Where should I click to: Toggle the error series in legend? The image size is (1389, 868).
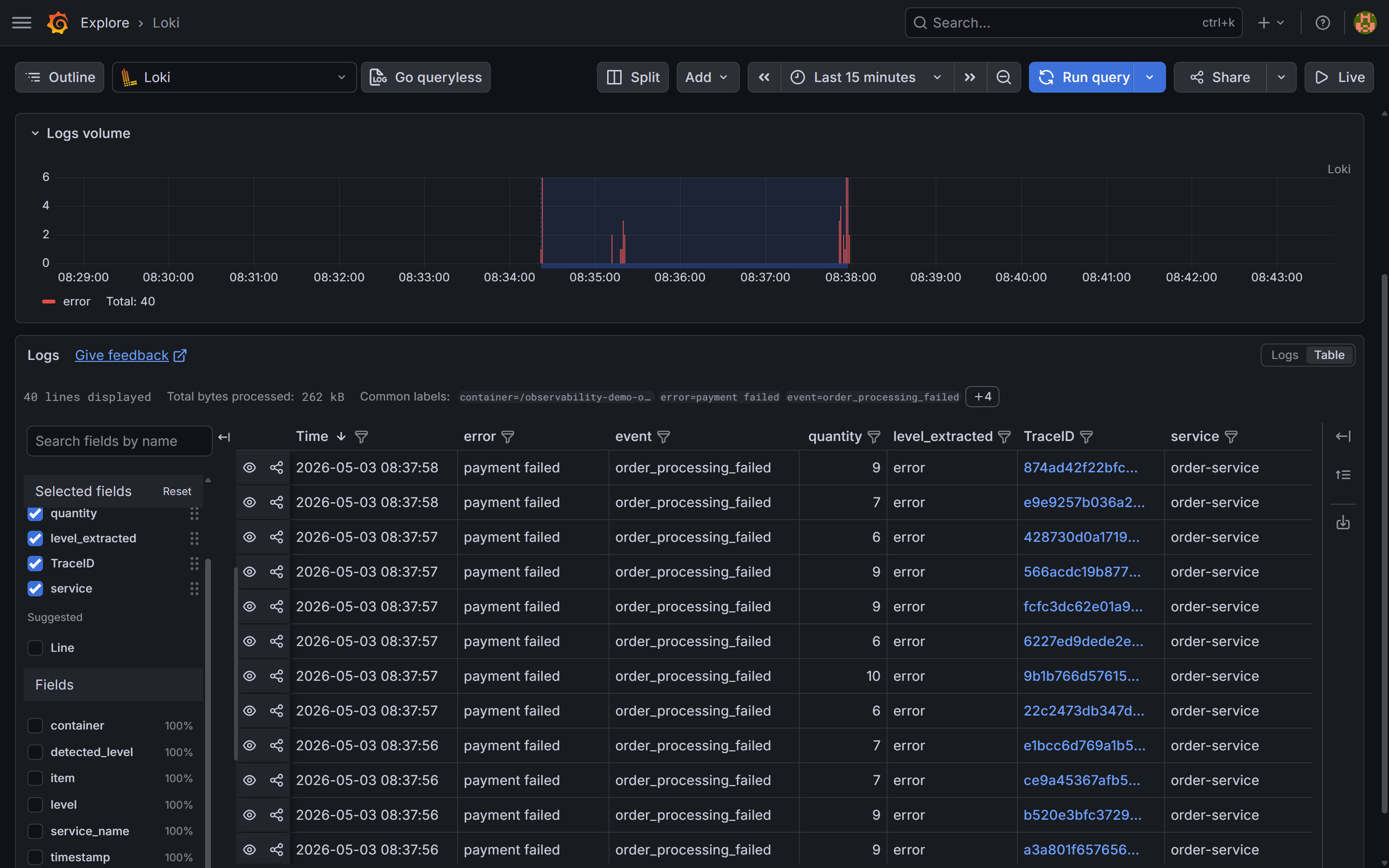[76, 302]
